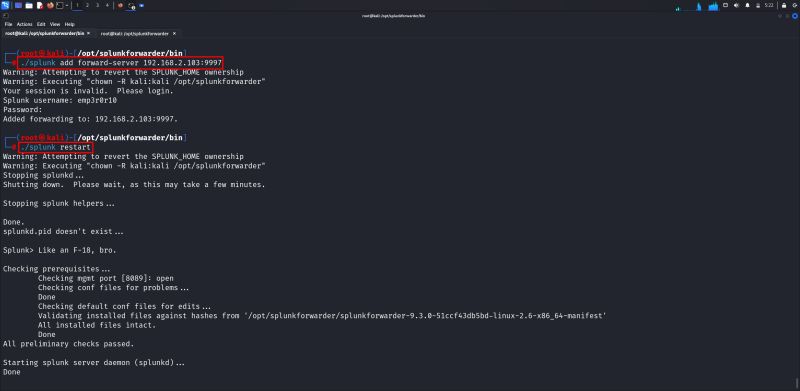Open the notifications bell icon

coord(747,5)
